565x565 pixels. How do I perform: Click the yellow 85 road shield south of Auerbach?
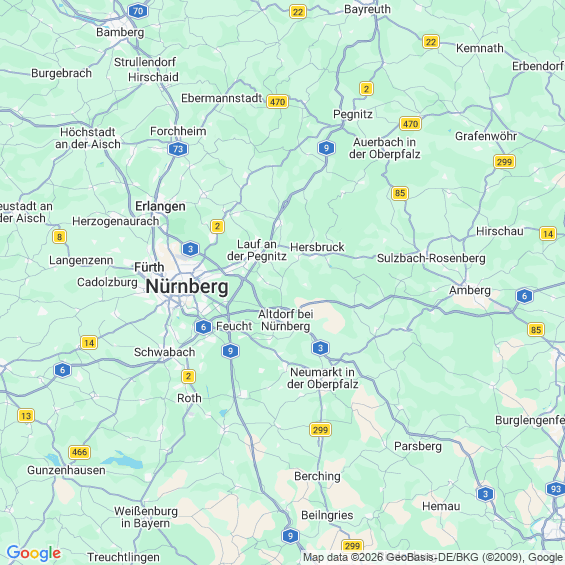coord(400,193)
